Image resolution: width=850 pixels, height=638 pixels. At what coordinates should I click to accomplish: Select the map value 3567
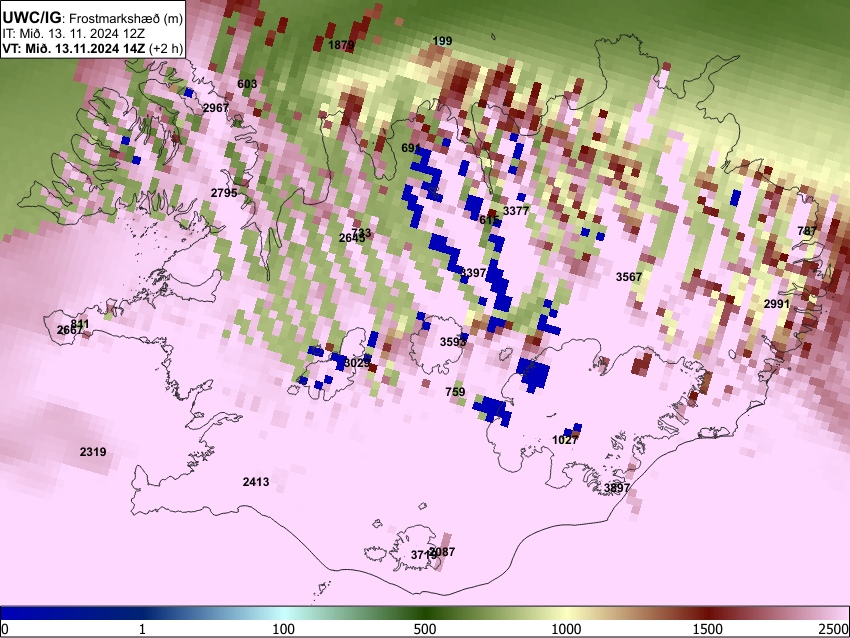pos(629,277)
